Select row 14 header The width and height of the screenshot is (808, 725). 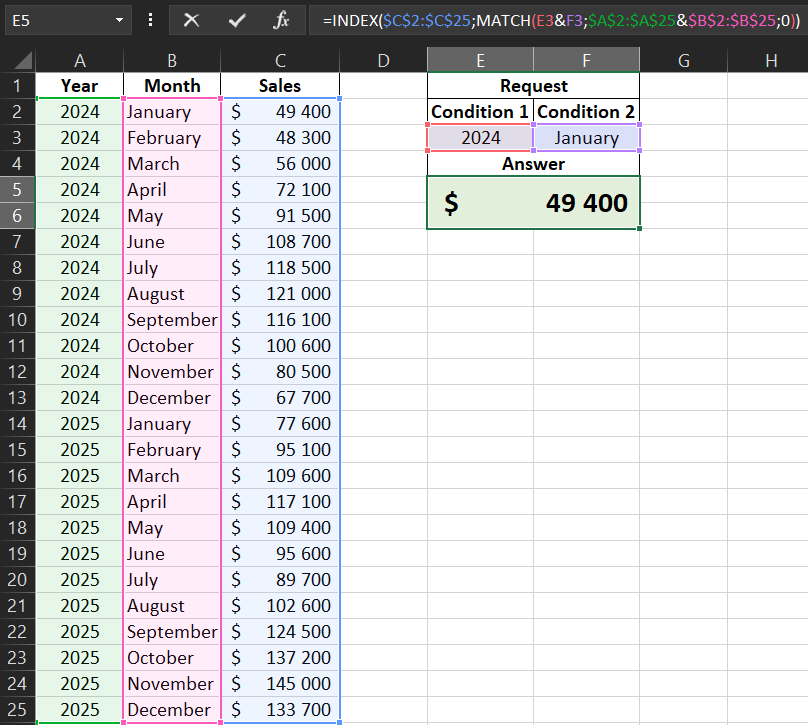[18, 424]
